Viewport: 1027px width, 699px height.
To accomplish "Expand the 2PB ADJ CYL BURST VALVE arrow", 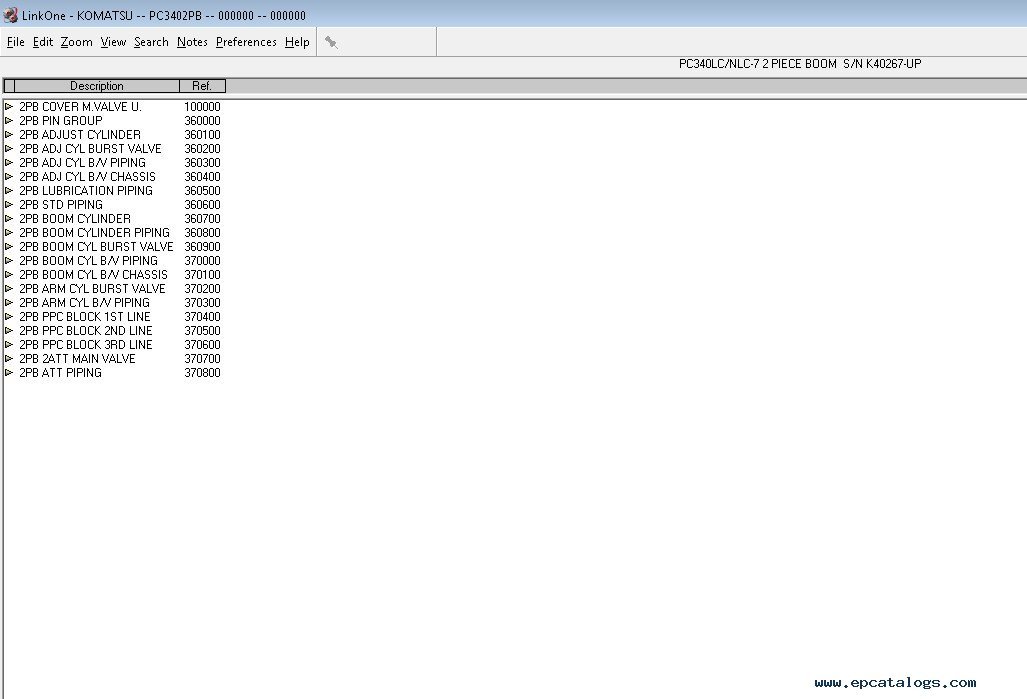I will tap(9, 149).
